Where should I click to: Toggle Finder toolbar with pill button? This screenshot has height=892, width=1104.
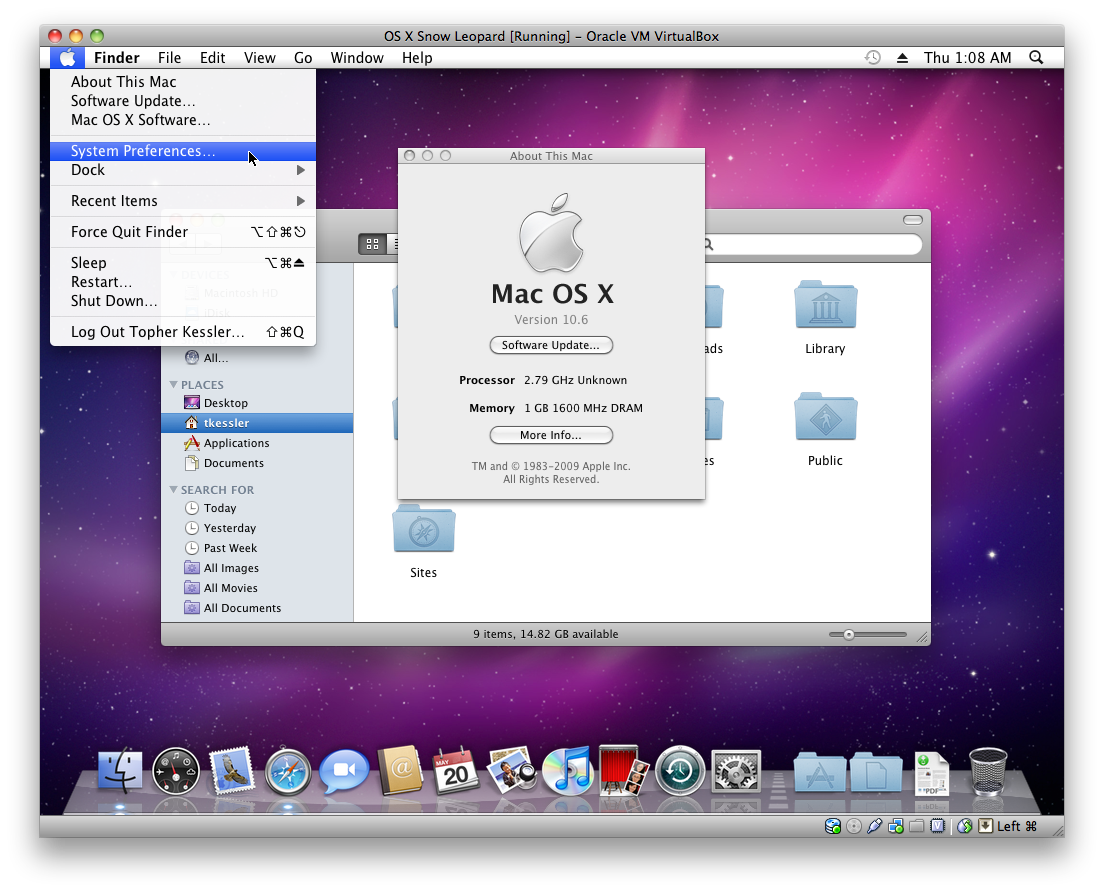(x=912, y=220)
